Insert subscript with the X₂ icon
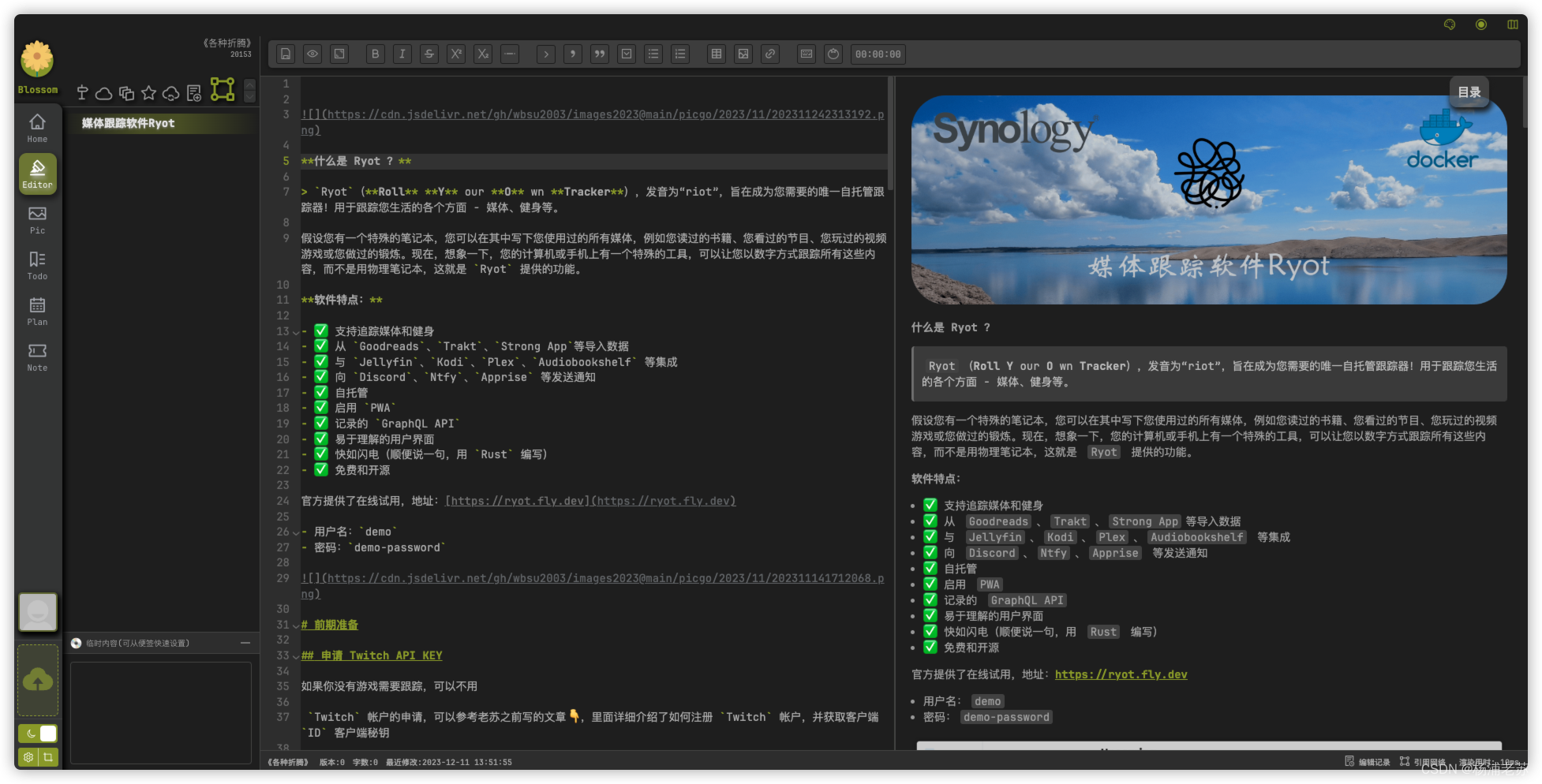 point(483,54)
